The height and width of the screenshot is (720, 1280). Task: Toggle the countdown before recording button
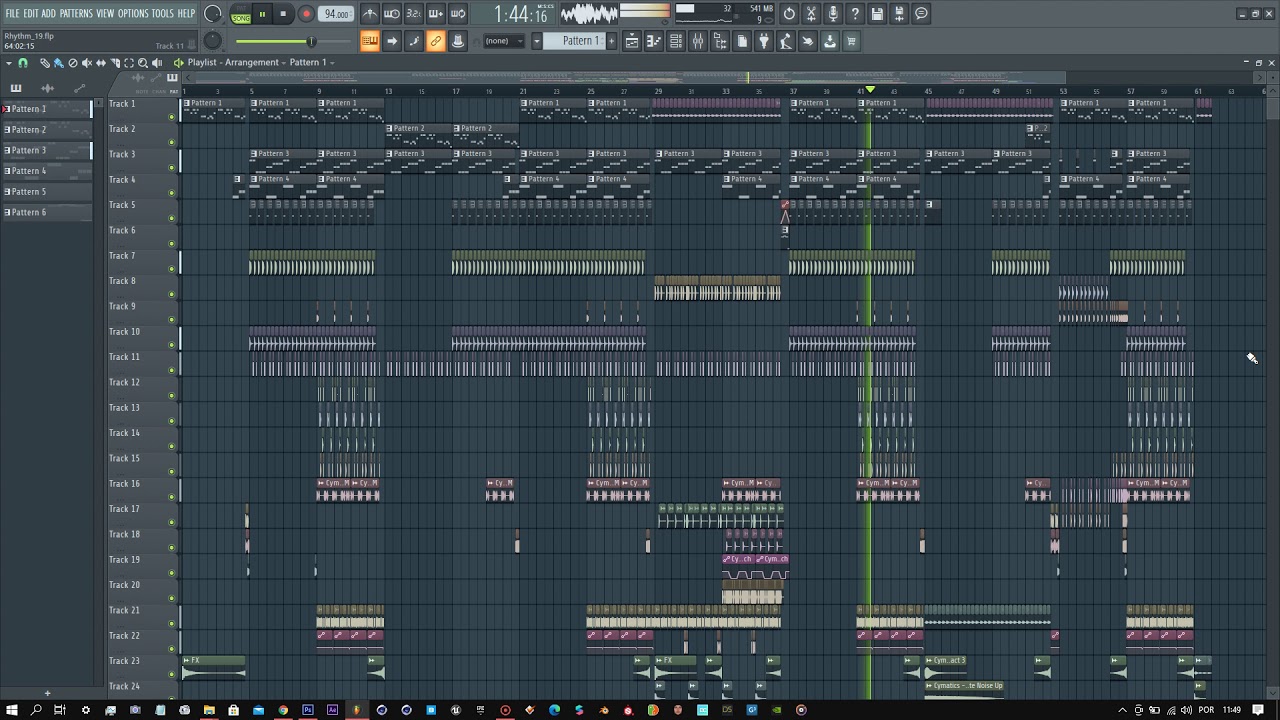point(414,14)
